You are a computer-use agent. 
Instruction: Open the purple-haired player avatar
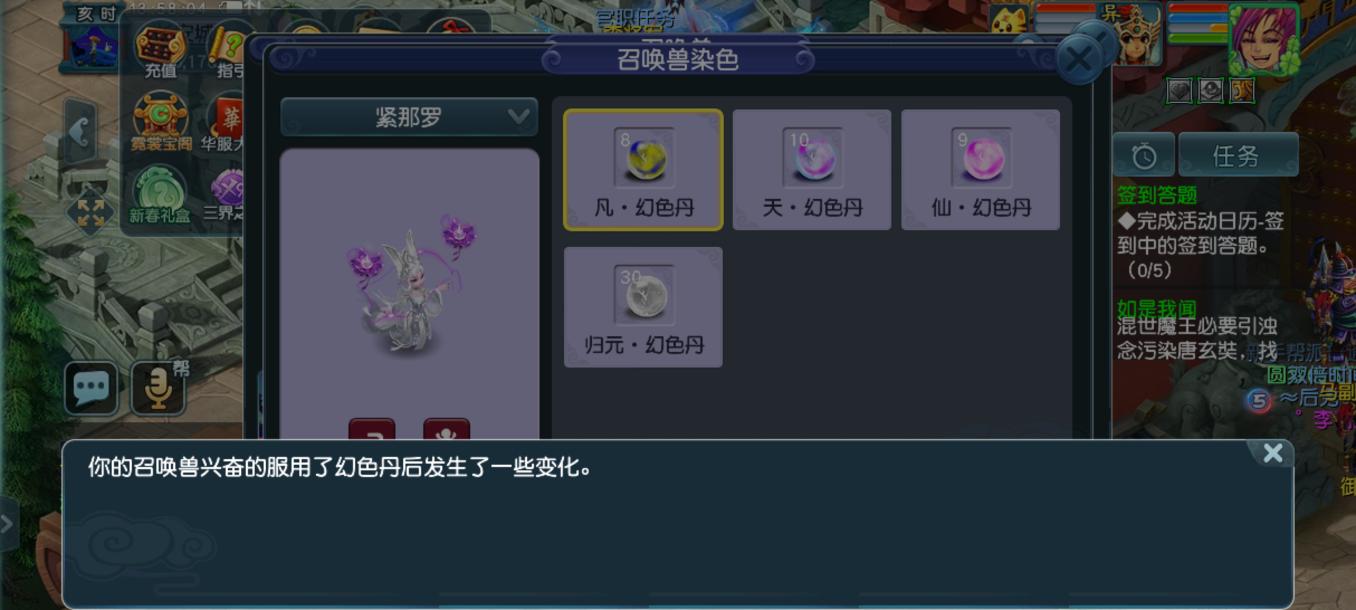coord(1264,38)
